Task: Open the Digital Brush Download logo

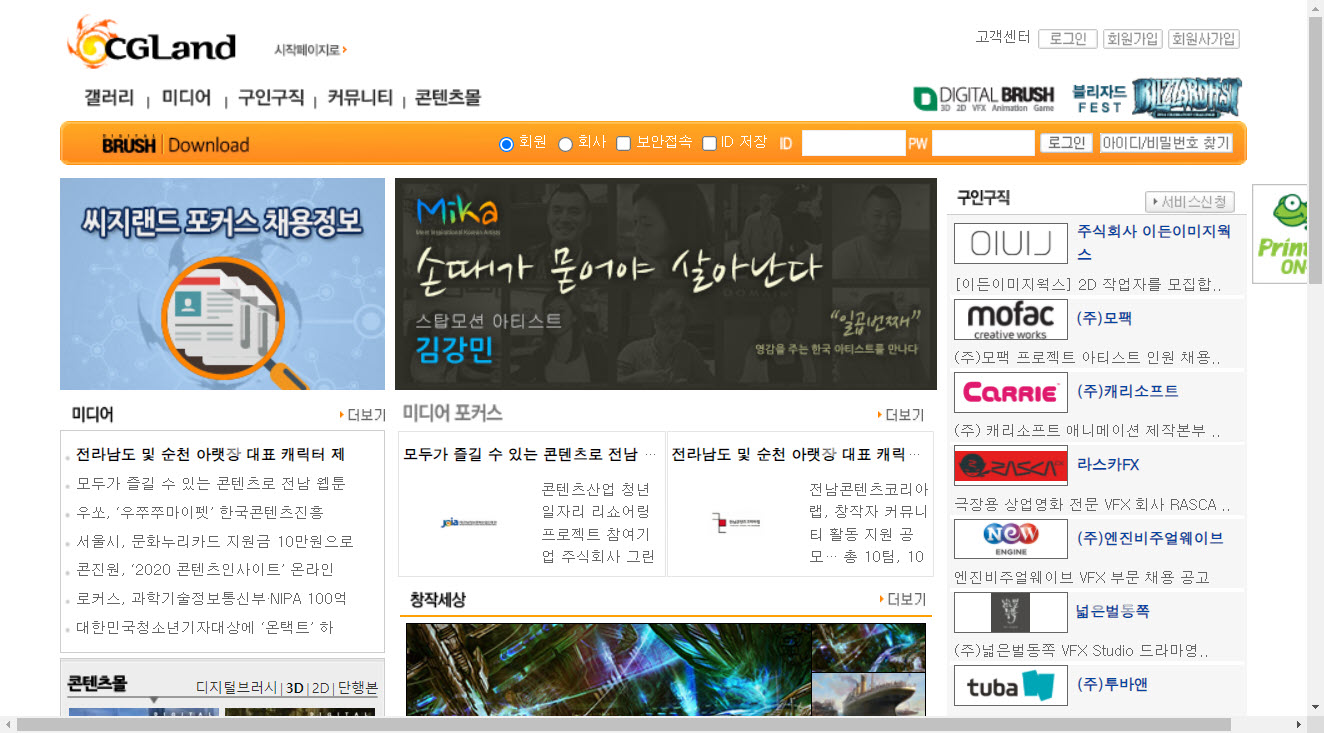Action: click(x=175, y=145)
